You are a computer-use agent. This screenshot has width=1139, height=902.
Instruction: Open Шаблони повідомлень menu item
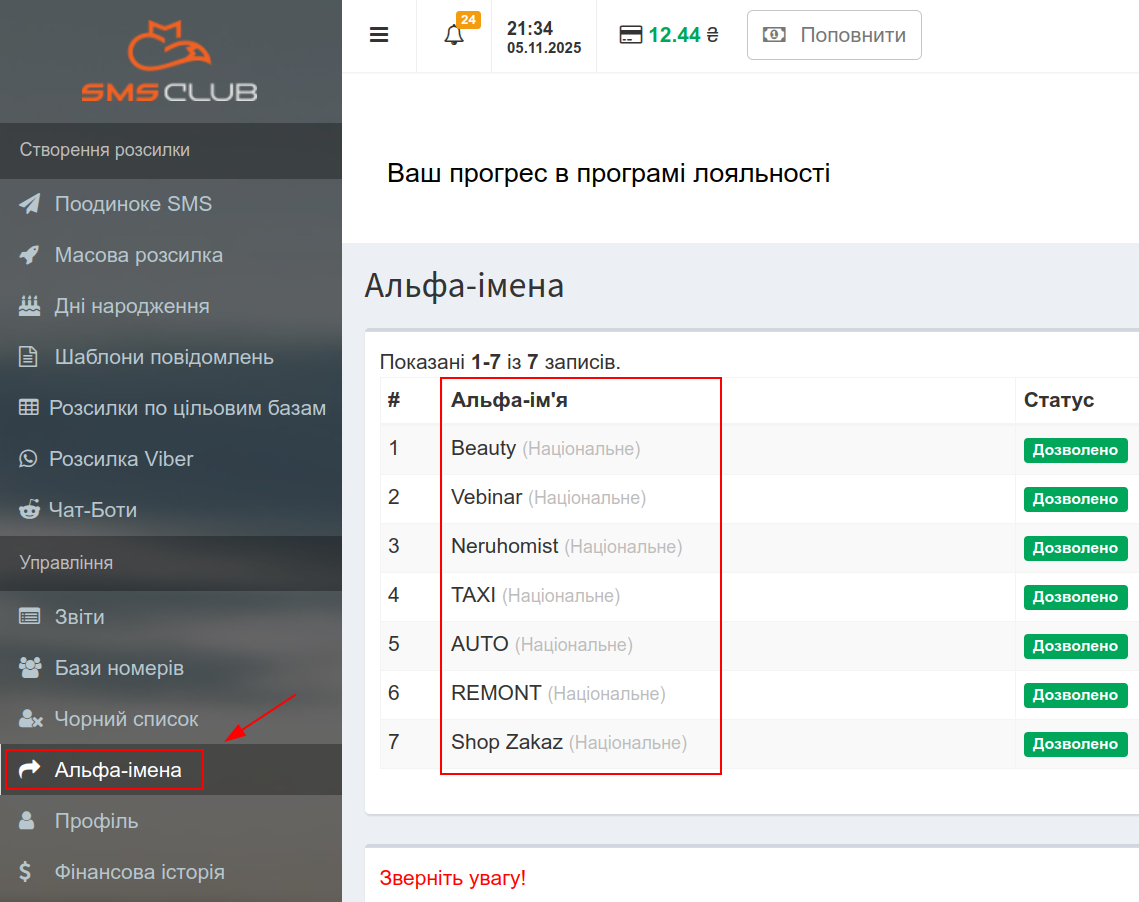tap(164, 357)
